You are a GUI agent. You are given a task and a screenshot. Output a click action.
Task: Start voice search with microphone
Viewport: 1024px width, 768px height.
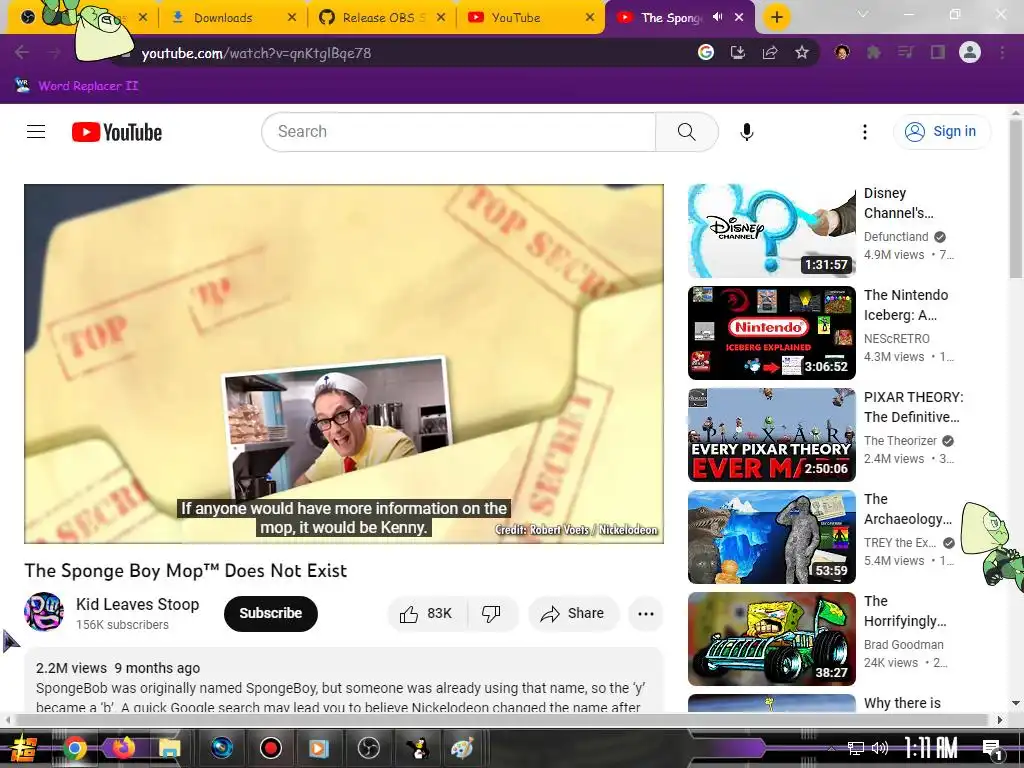pyautogui.click(x=746, y=132)
